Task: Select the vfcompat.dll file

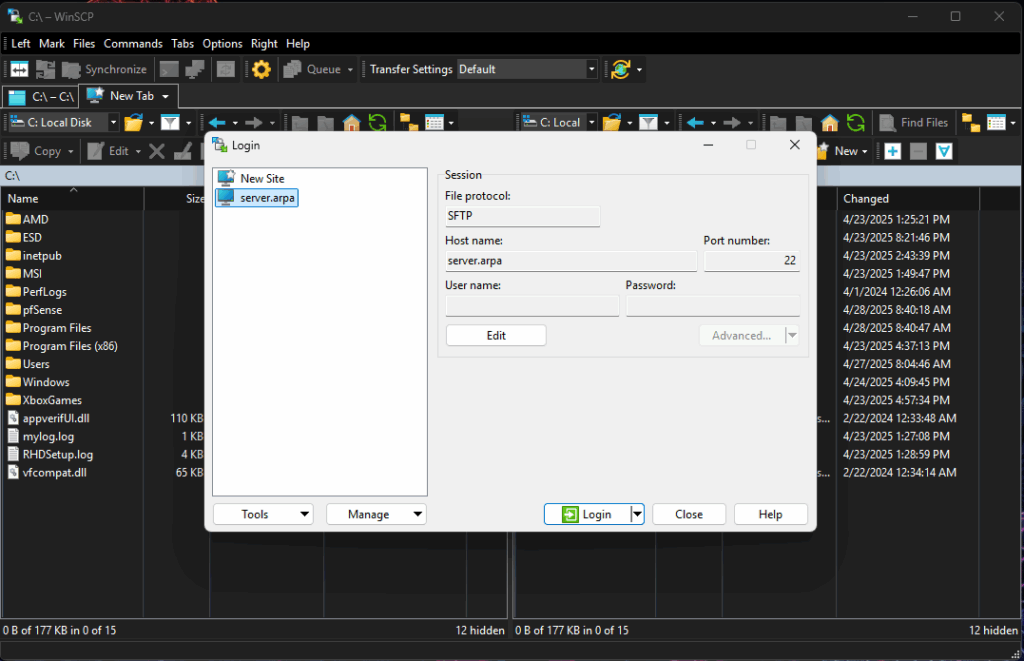Action: (x=47, y=472)
